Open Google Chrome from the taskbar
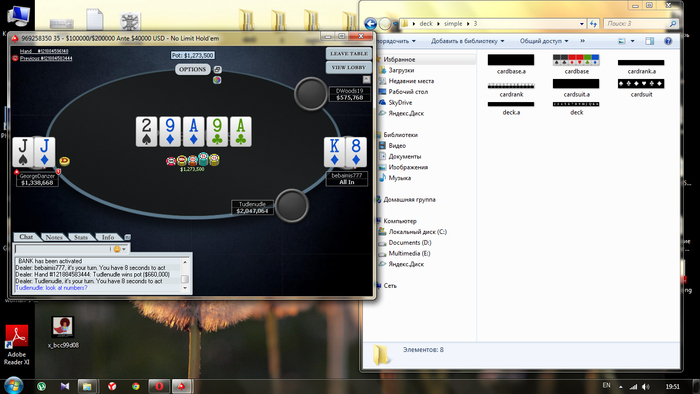The width and height of the screenshot is (700, 394). 135,386
